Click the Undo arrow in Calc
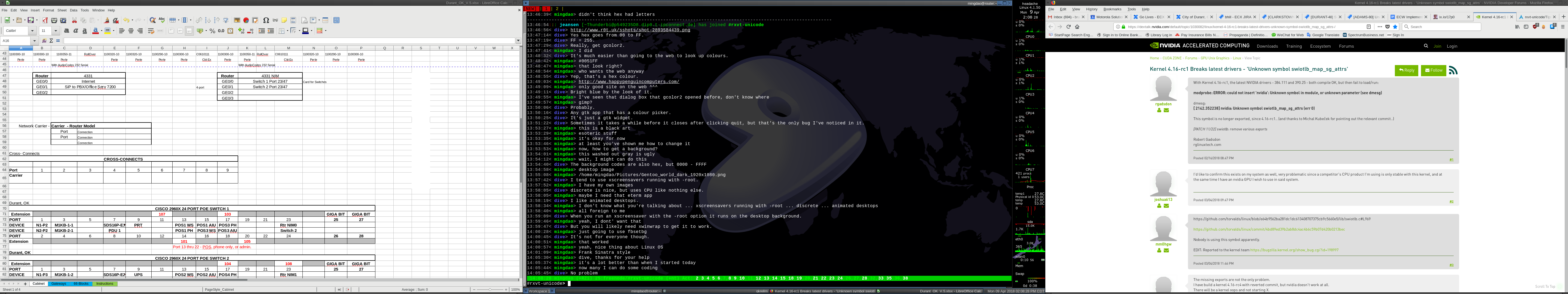The width and height of the screenshot is (1568, 294). coord(127,20)
